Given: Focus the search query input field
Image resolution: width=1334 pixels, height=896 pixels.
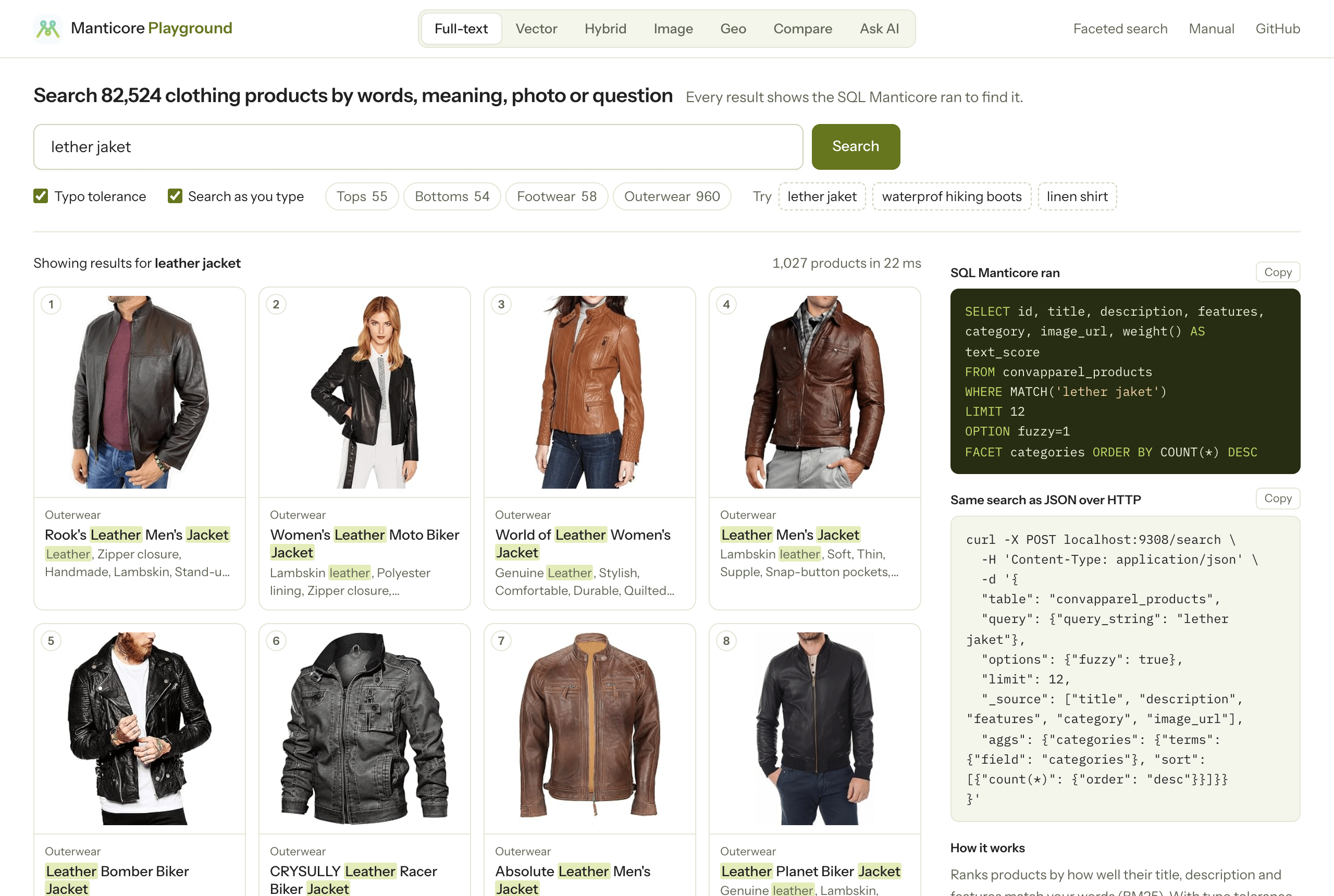Looking at the screenshot, I should tap(418, 147).
